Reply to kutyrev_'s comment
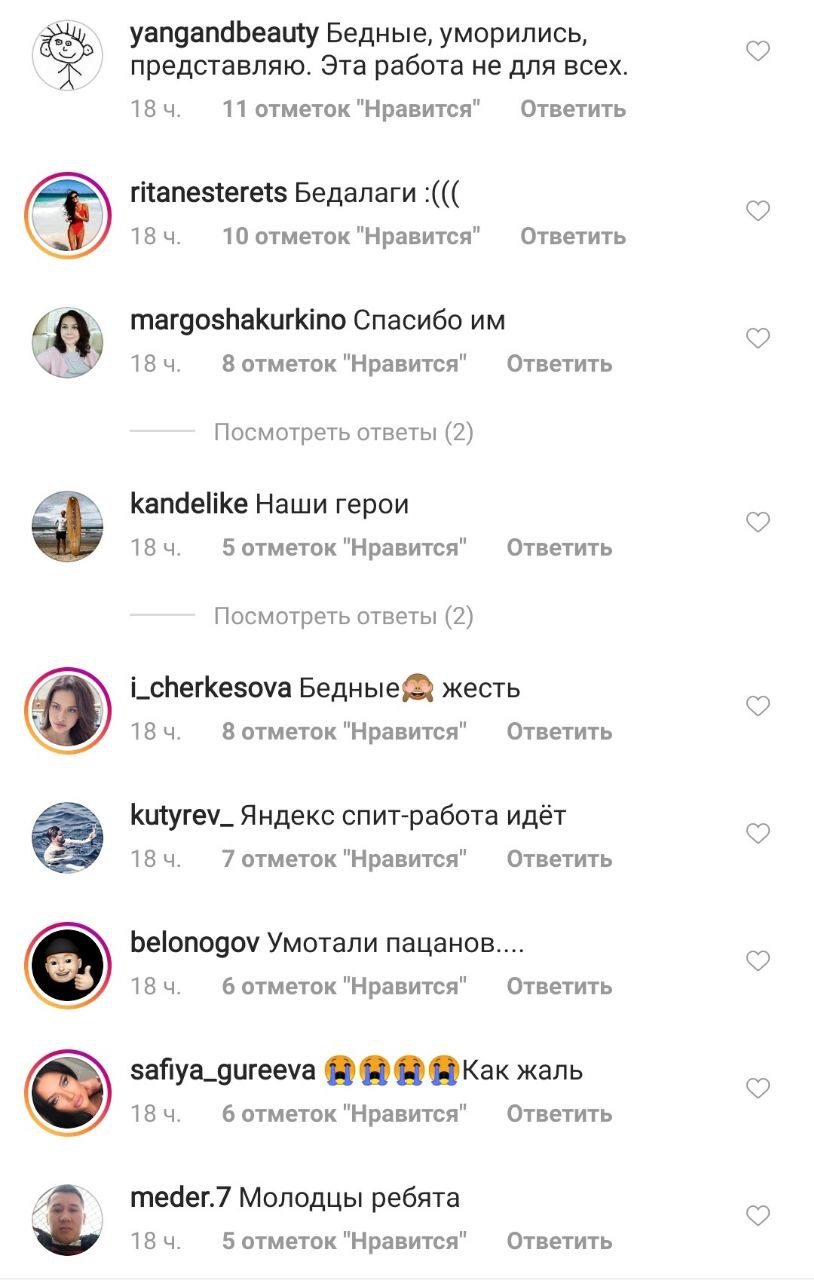814x1280 pixels. pyautogui.click(x=559, y=859)
